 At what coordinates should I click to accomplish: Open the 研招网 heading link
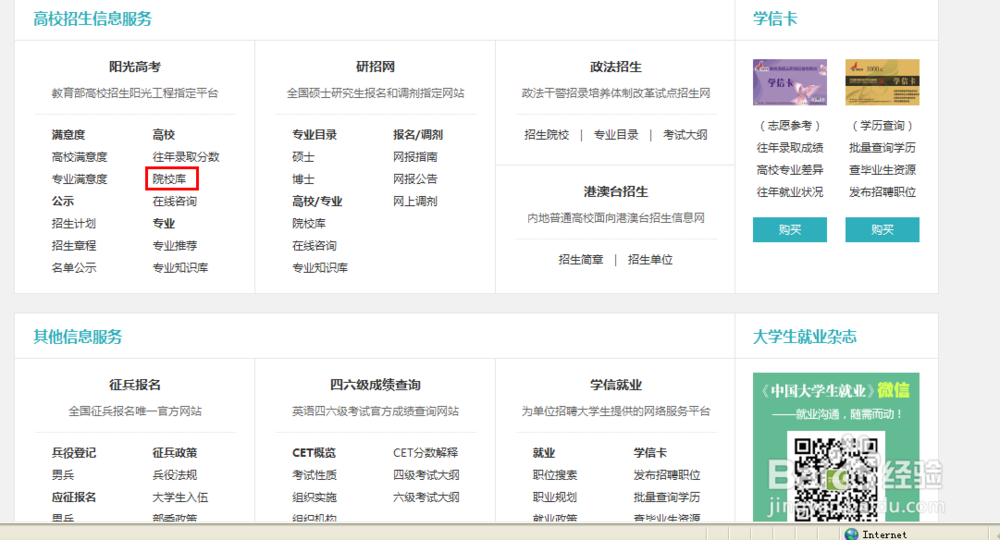coord(375,66)
